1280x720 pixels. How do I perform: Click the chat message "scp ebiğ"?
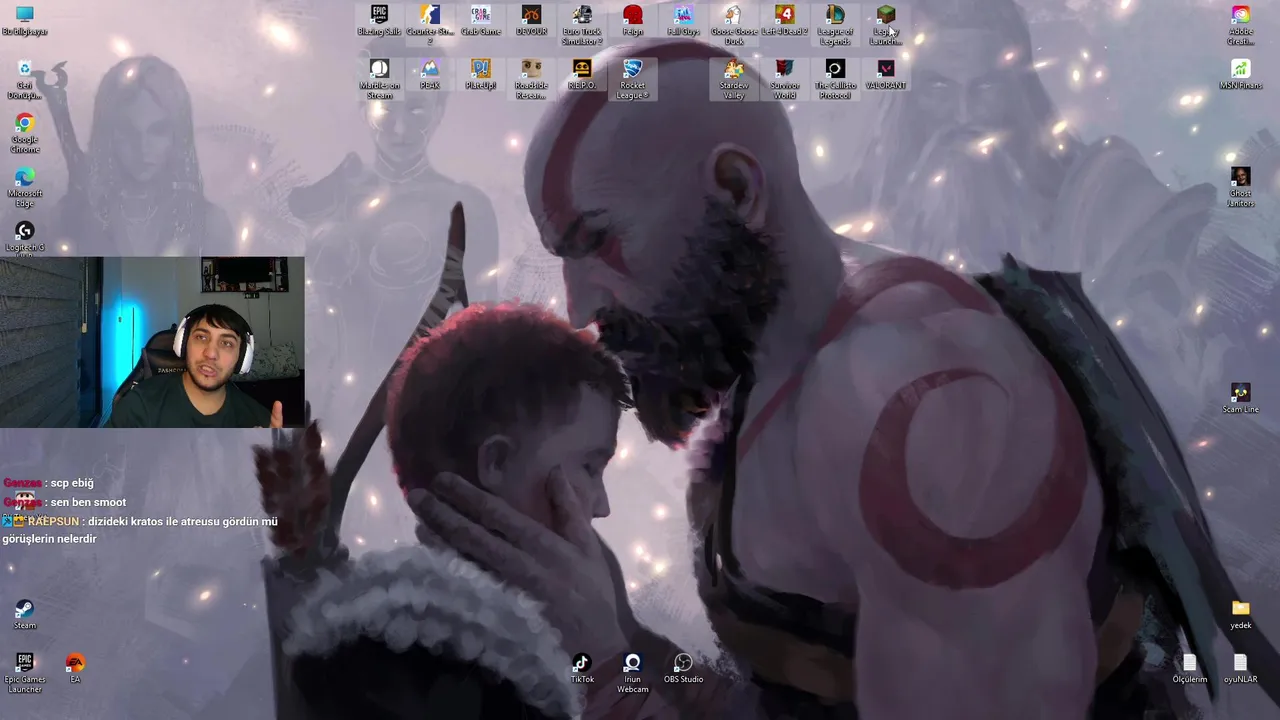(72, 483)
